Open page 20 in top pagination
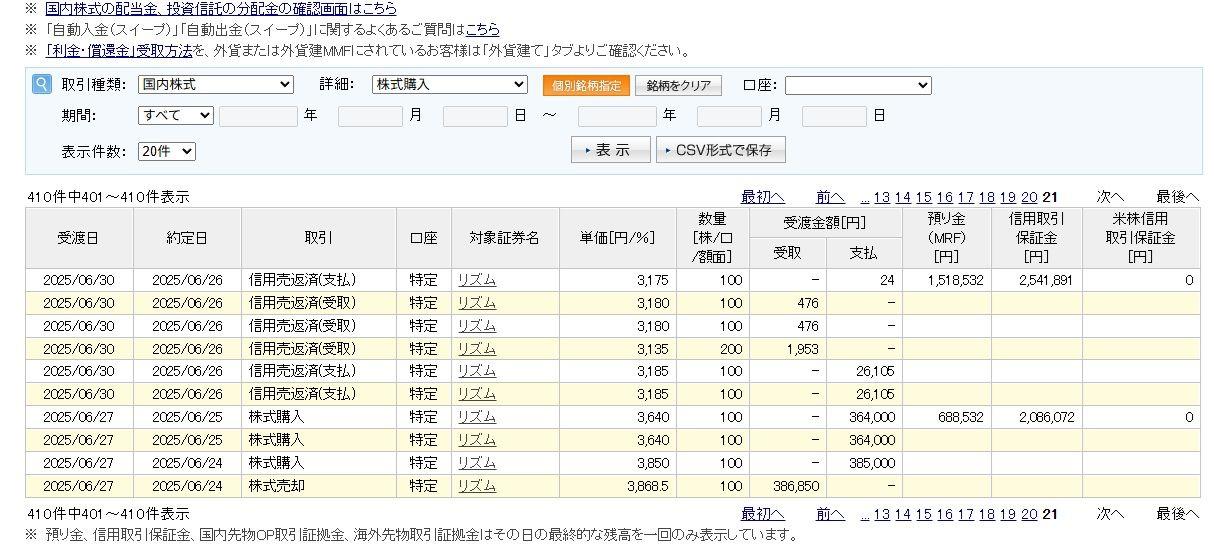 1029,197
